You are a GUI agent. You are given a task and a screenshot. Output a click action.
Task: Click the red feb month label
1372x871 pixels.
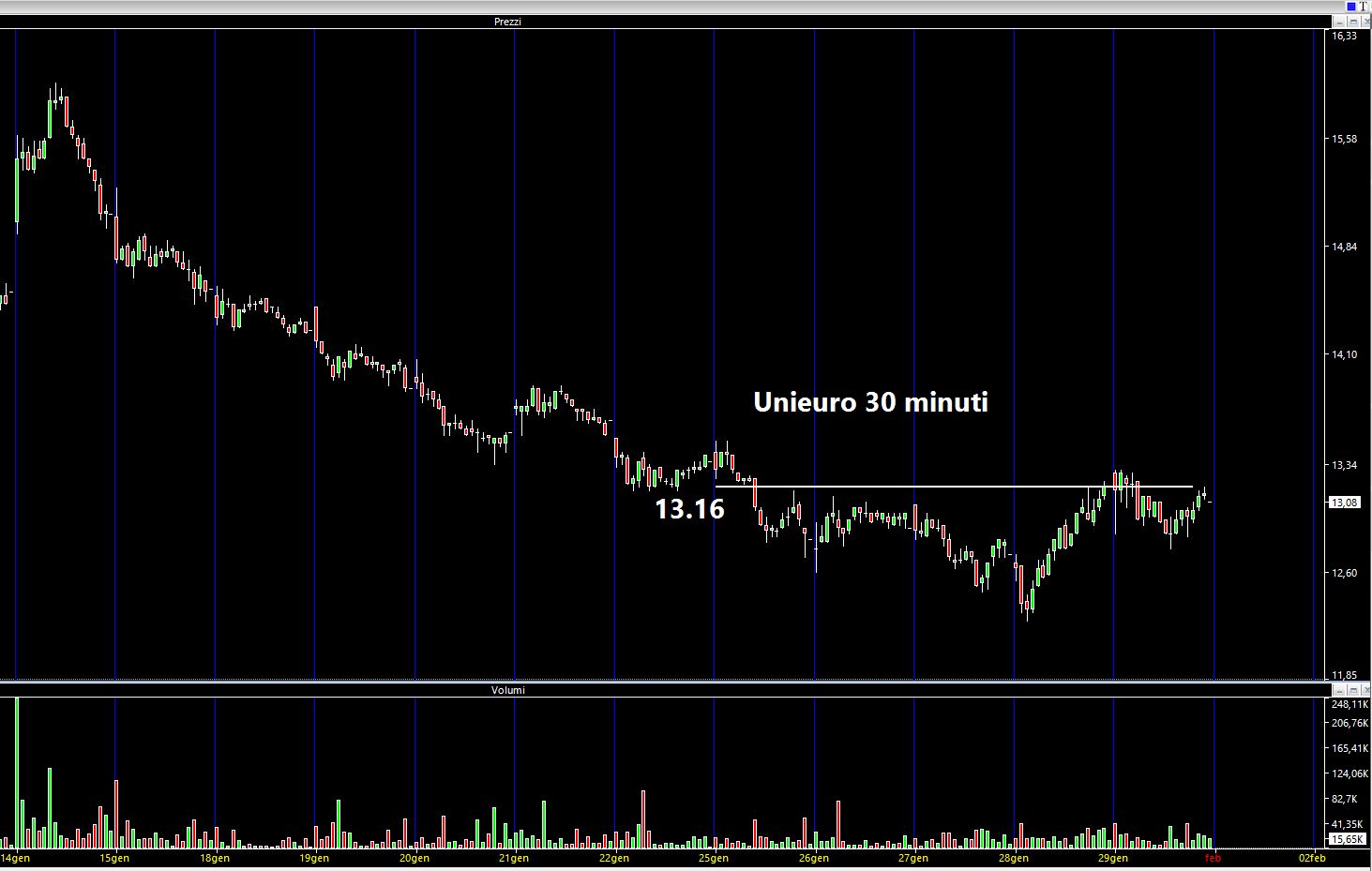click(1213, 858)
